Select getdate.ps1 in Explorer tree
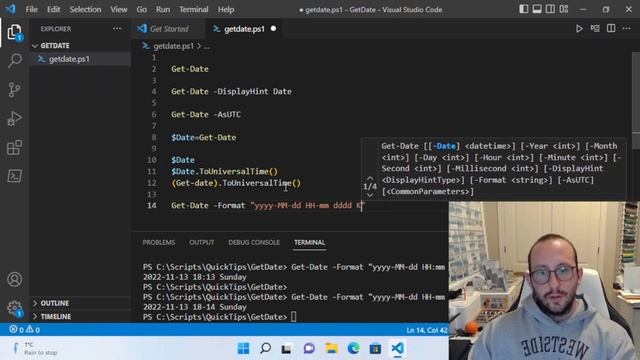This screenshot has width=640, height=360. 80,59
